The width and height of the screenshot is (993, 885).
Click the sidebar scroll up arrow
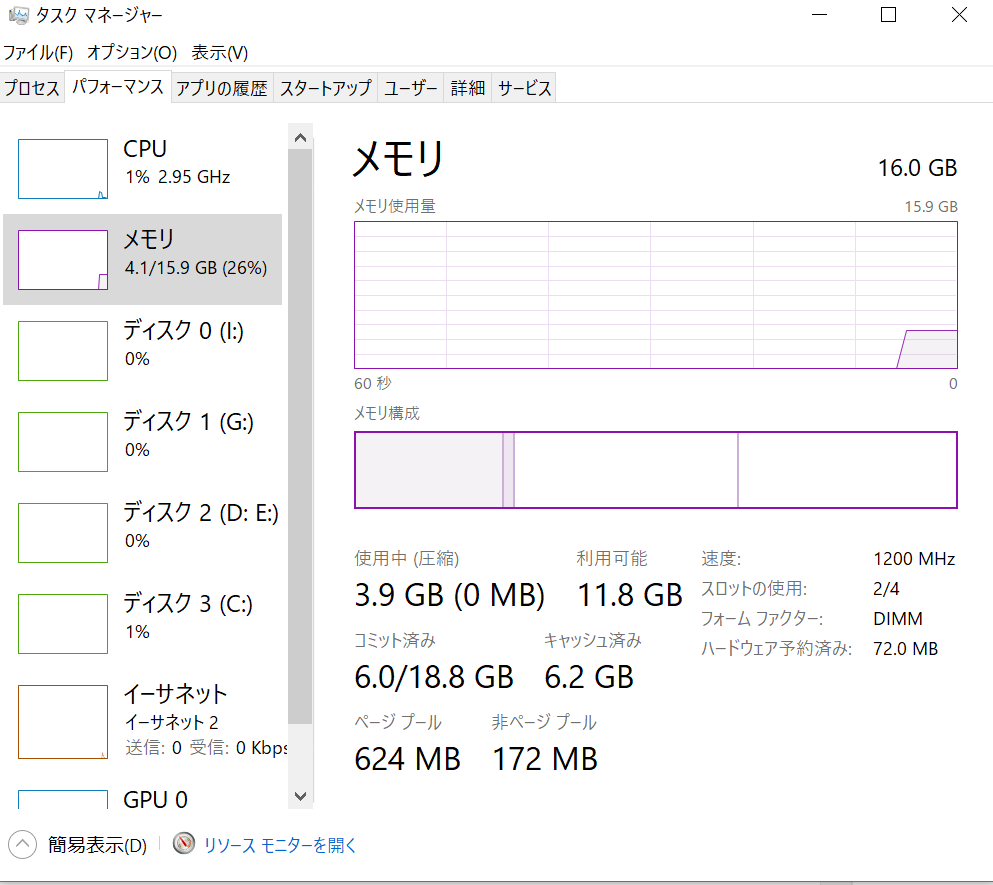coord(300,138)
